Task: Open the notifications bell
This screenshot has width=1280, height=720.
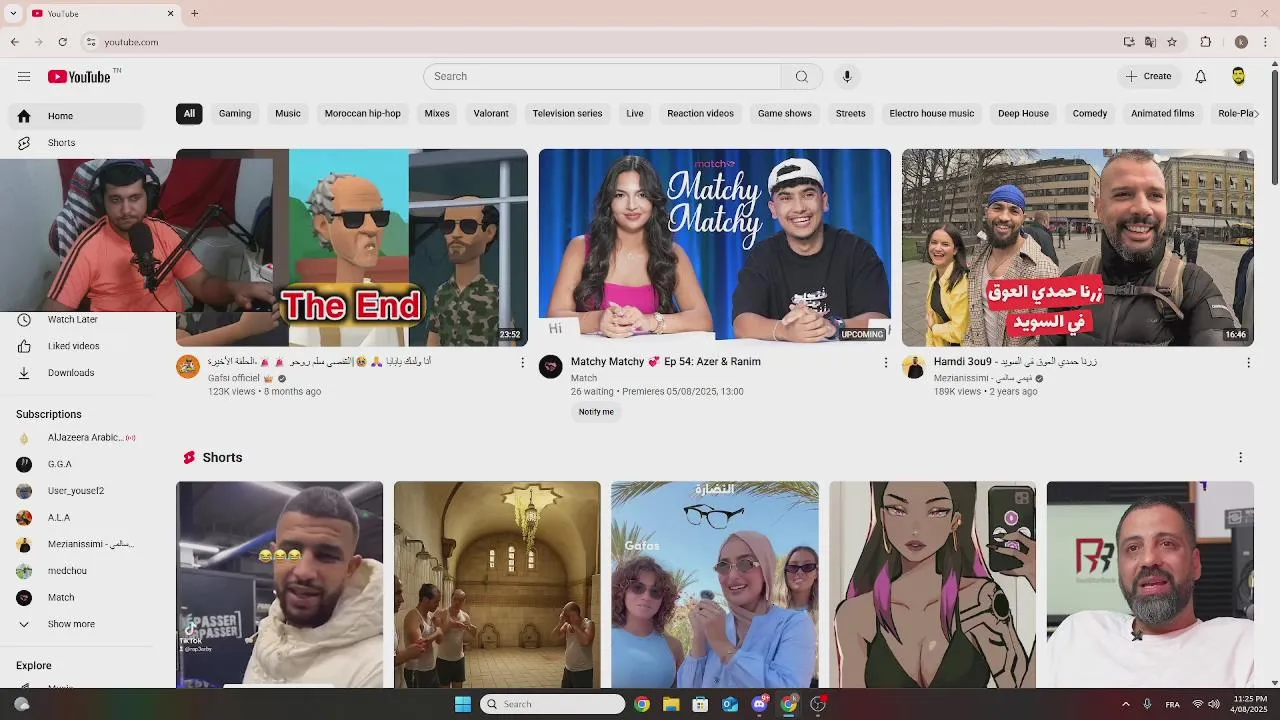Action: 1200,77
